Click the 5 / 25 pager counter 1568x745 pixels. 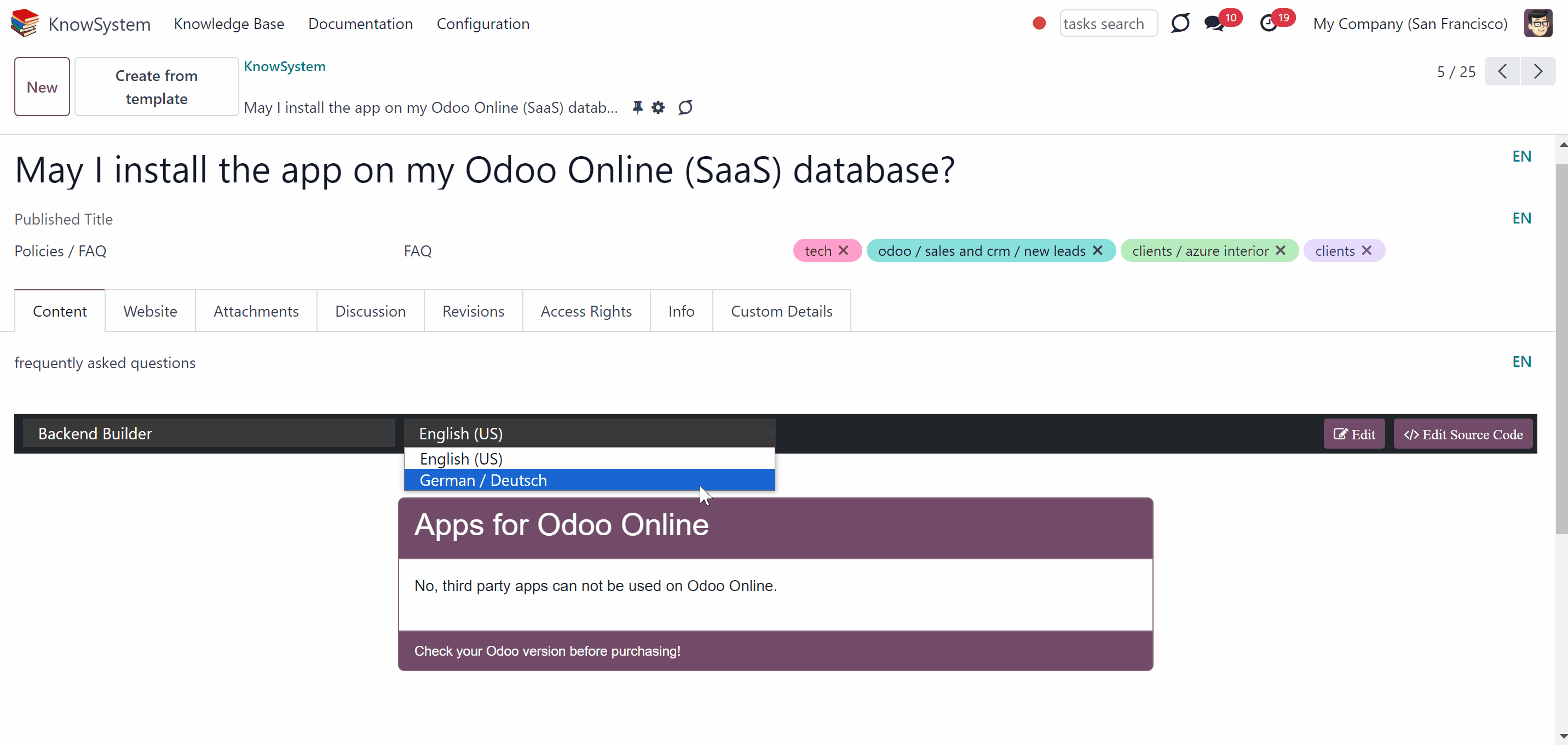pos(1456,72)
